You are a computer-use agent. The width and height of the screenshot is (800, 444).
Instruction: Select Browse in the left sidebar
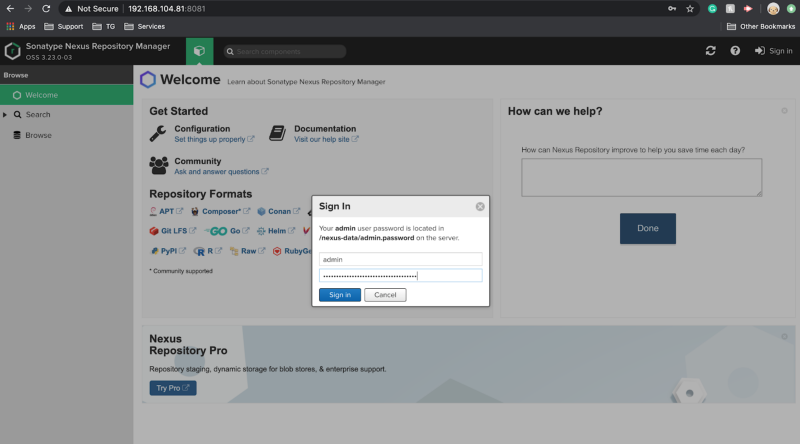tap(38, 135)
